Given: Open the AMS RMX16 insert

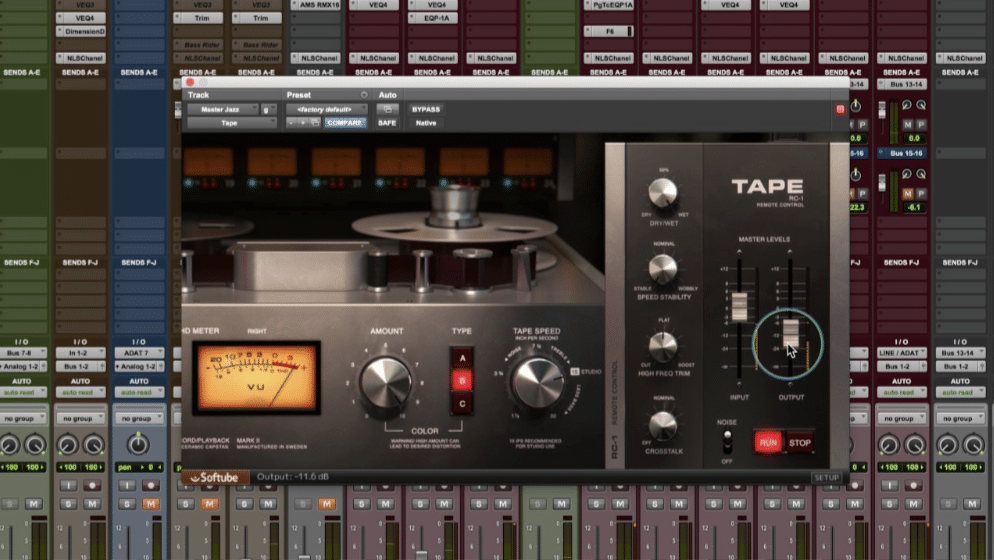Looking at the screenshot, I should click(x=316, y=4).
